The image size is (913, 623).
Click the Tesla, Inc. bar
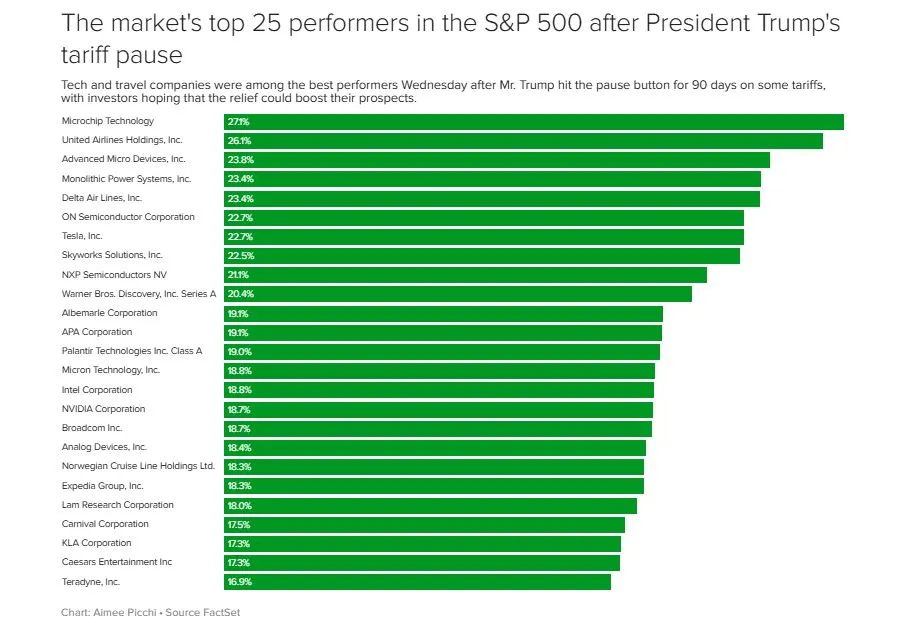(x=484, y=237)
